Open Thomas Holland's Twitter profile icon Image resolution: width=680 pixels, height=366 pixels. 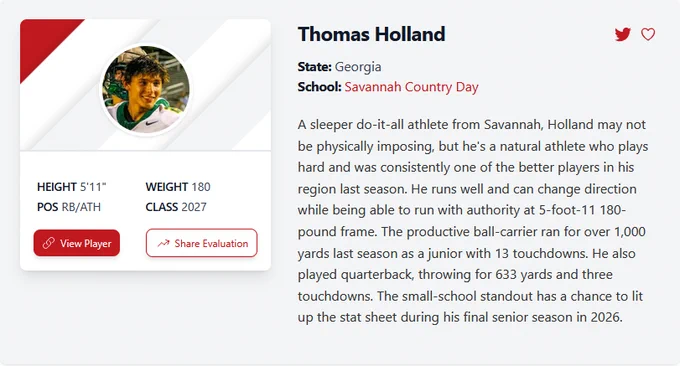622,34
